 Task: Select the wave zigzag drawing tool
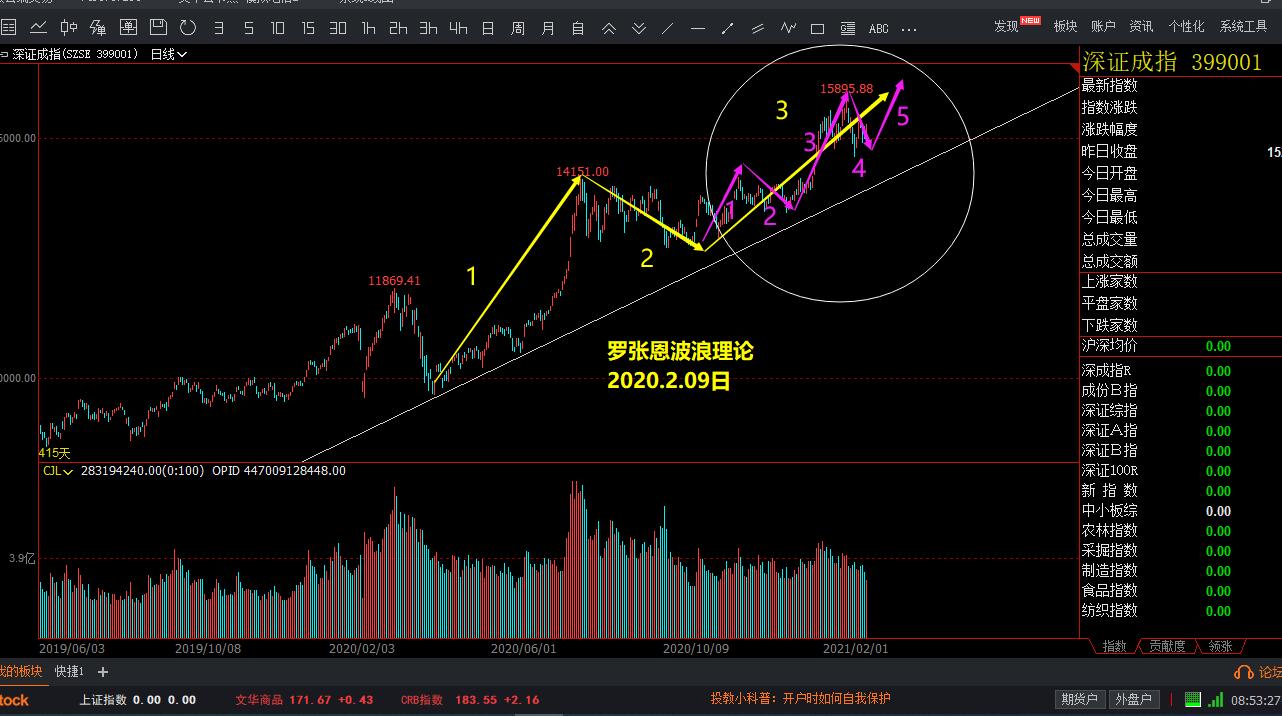(x=788, y=28)
